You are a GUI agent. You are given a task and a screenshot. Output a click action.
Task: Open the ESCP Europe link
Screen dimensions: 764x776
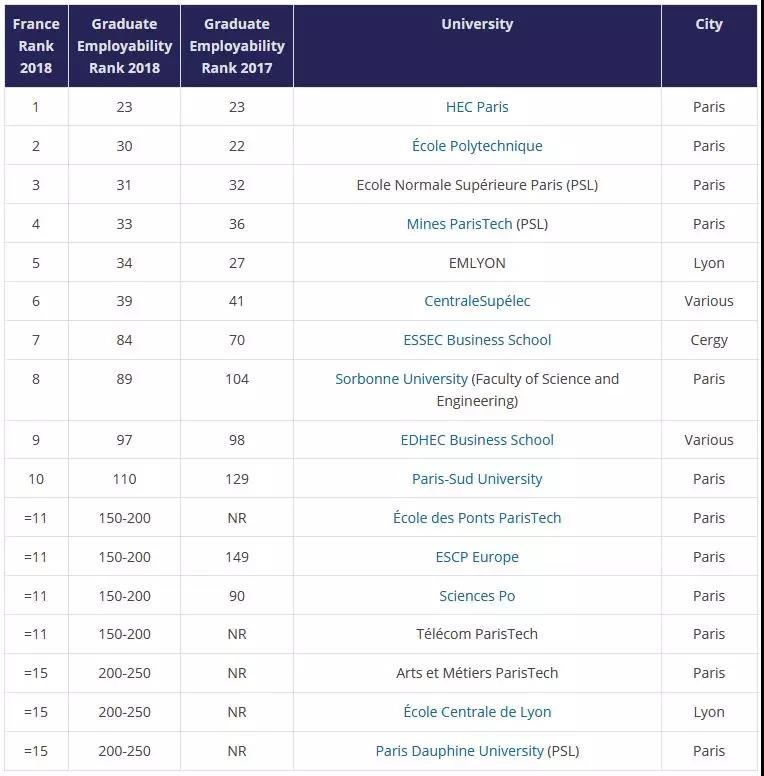click(x=477, y=557)
